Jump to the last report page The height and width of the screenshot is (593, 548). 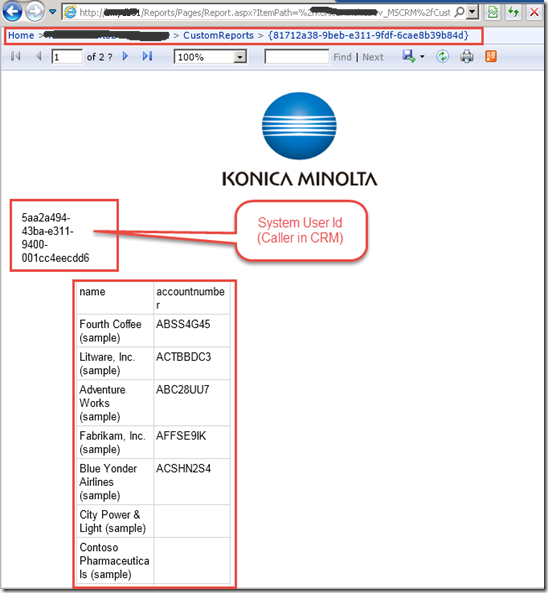tap(147, 56)
